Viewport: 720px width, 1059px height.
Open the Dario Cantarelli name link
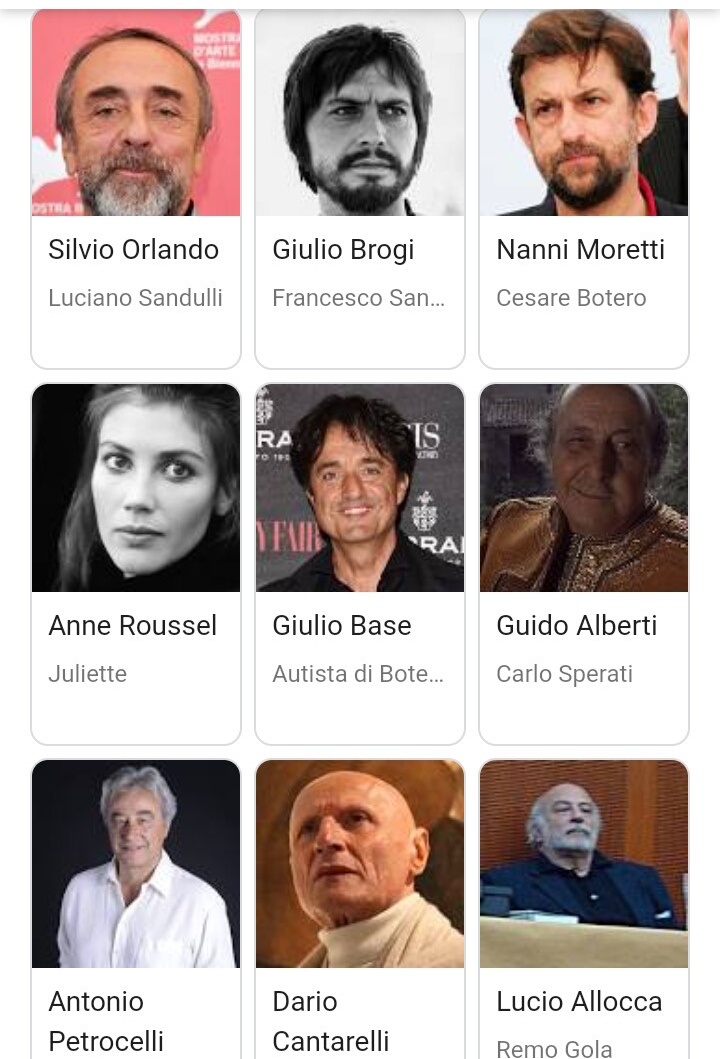(330, 1021)
